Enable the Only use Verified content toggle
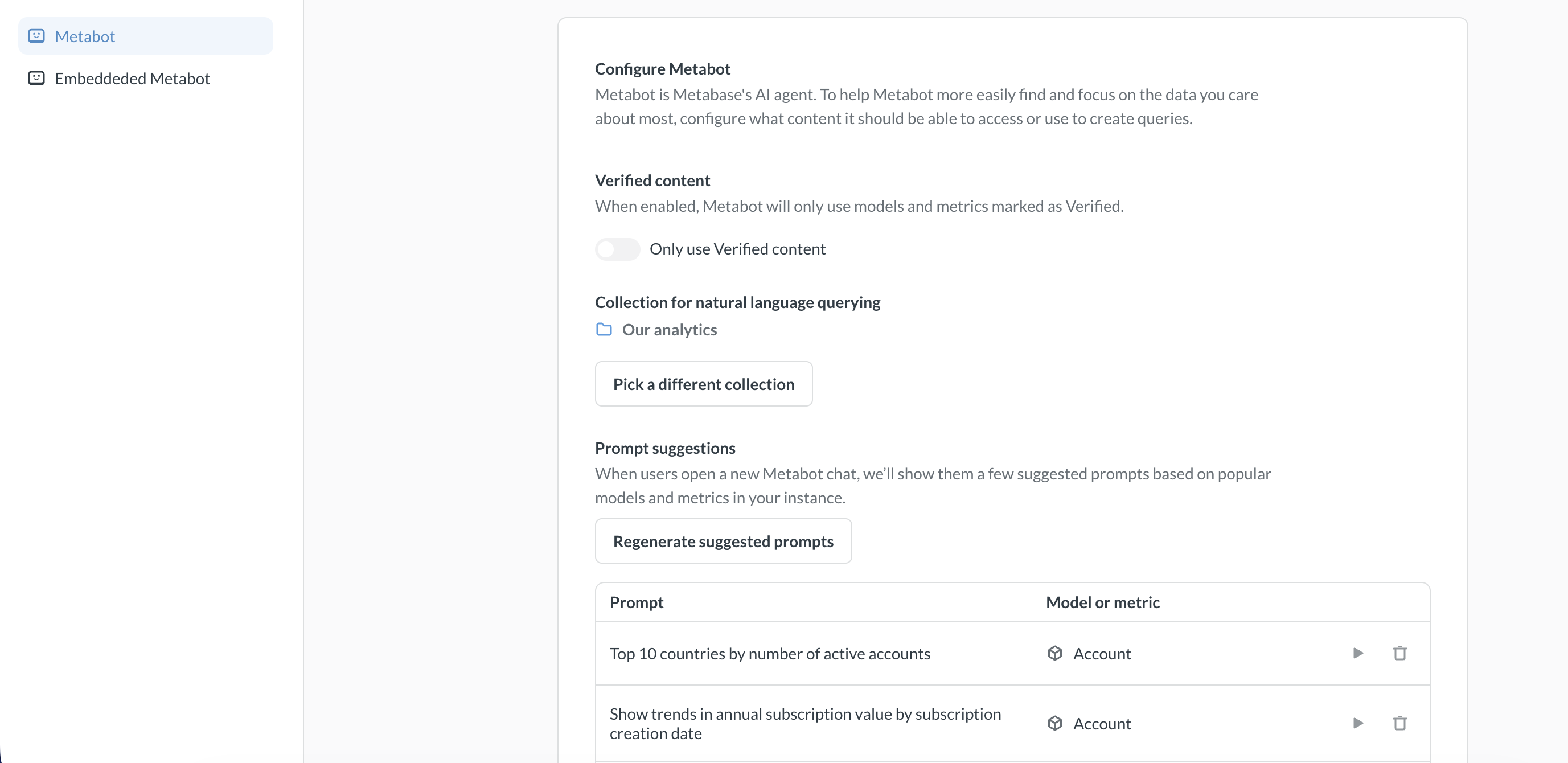 [x=617, y=249]
